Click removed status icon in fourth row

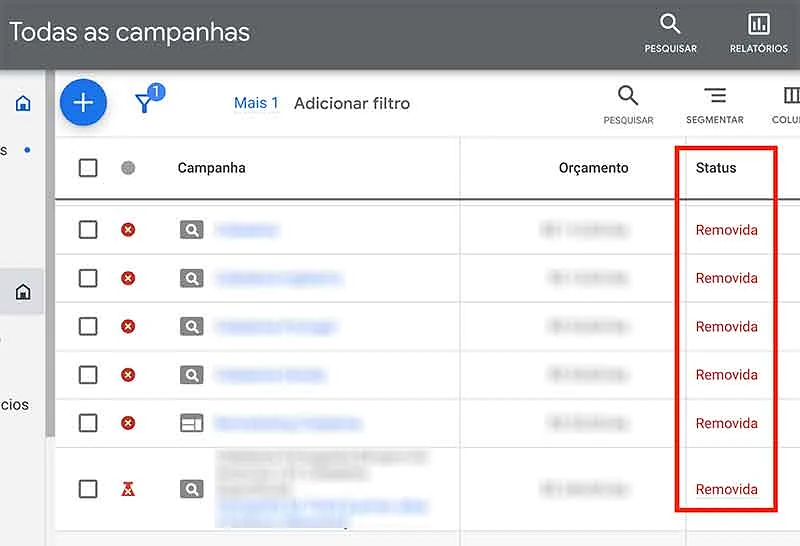point(128,375)
